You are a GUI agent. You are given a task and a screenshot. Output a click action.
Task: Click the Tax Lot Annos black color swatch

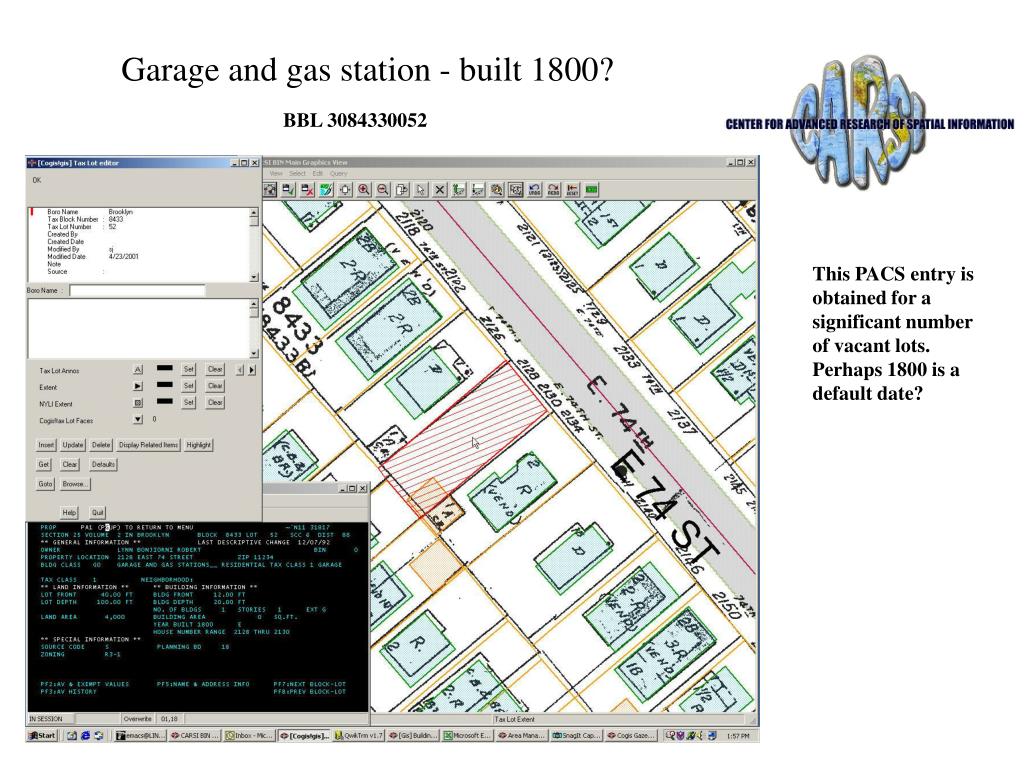pos(165,368)
